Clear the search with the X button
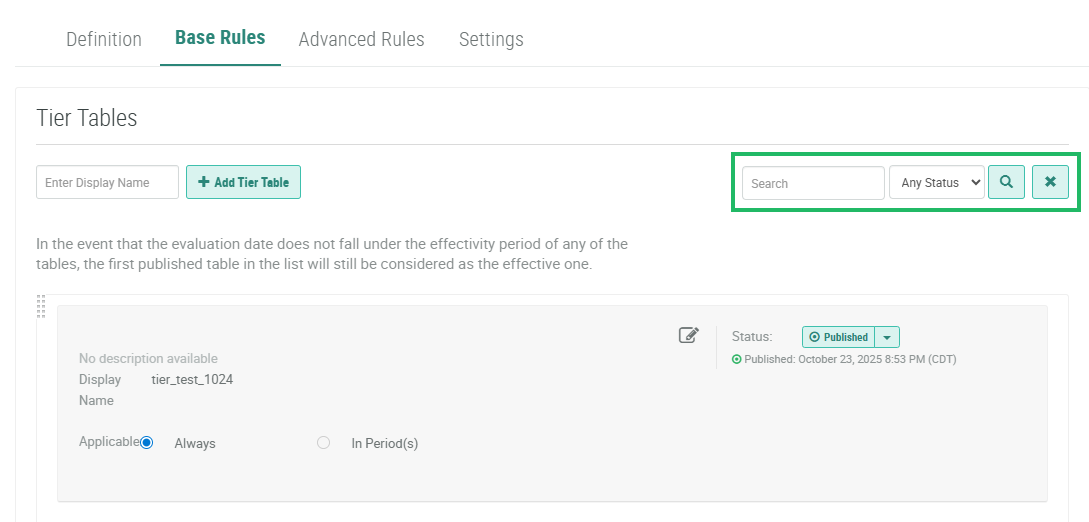Screen dimensions: 1089x522 (x=1050, y=183)
